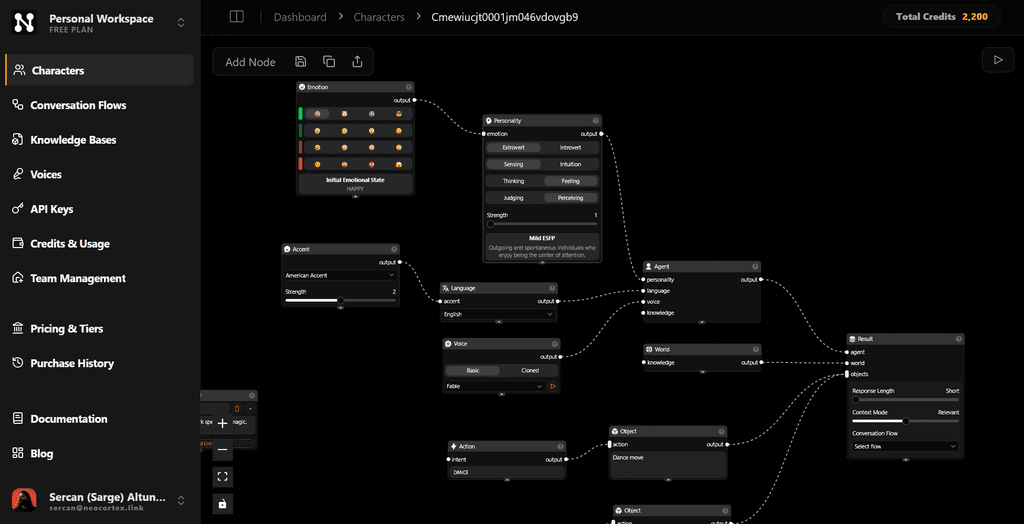Click the Add Node button

(x=250, y=62)
